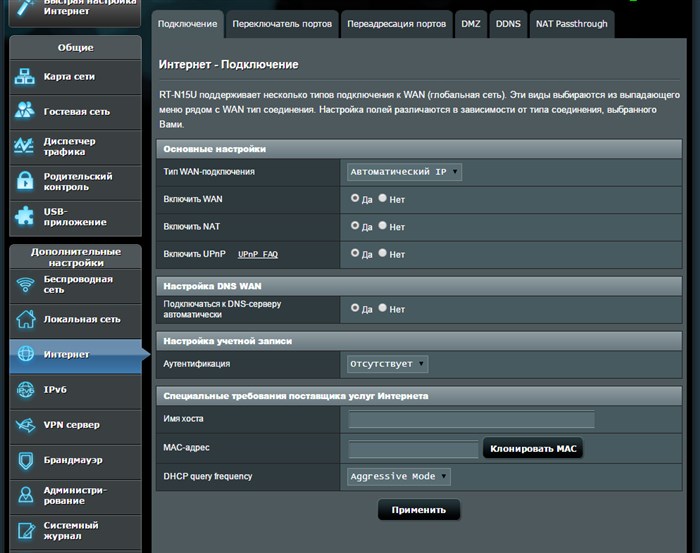Click quick Internet setup wand icon
Image resolution: width=700 pixels, height=553 pixels.
25,7
